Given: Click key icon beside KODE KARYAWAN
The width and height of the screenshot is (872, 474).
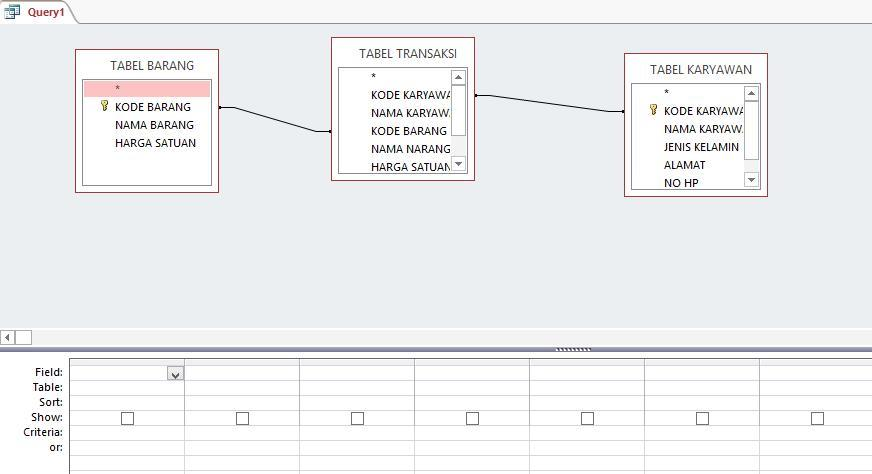Looking at the screenshot, I should pos(653,110).
